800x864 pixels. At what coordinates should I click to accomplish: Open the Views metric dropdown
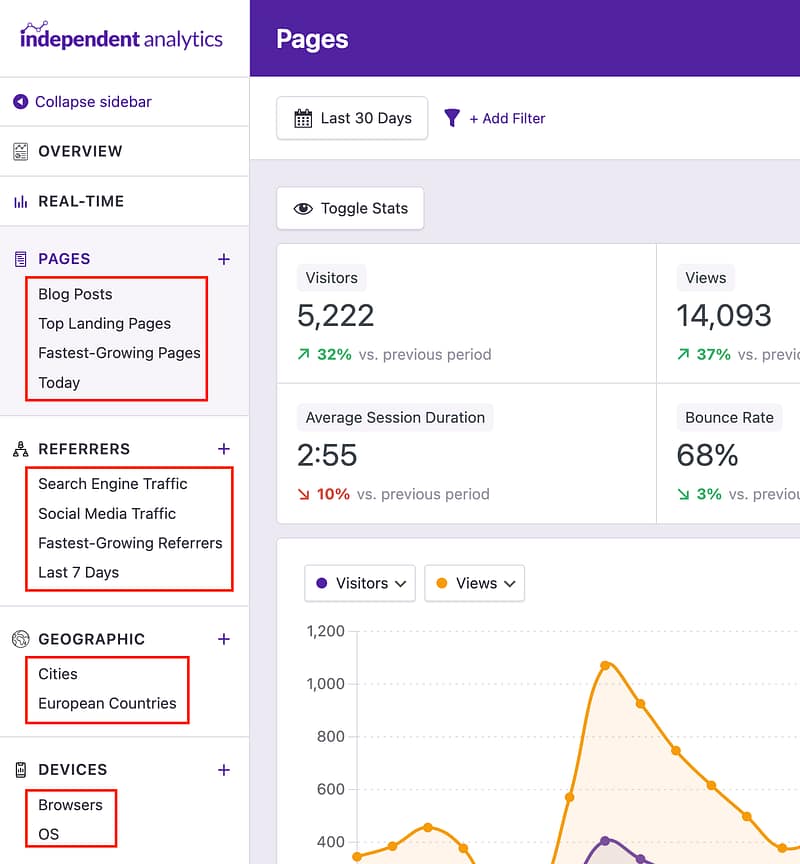tap(474, 583)
